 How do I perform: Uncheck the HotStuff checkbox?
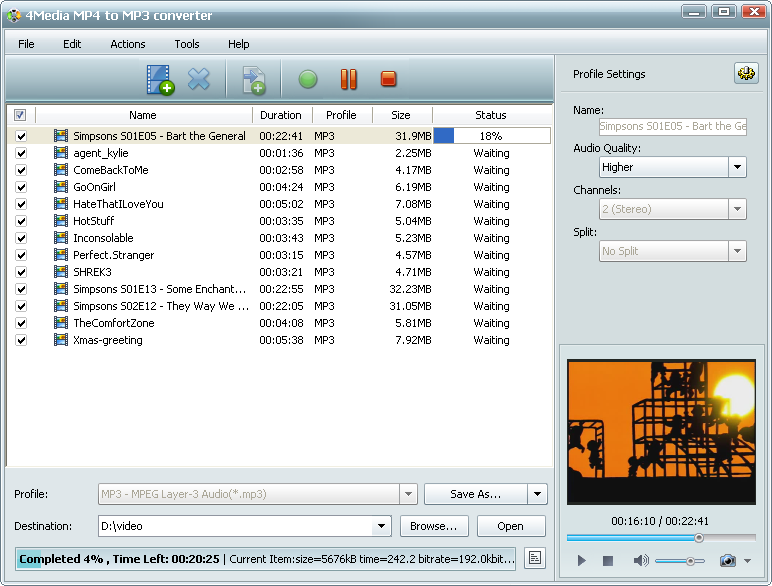point(21,221)
